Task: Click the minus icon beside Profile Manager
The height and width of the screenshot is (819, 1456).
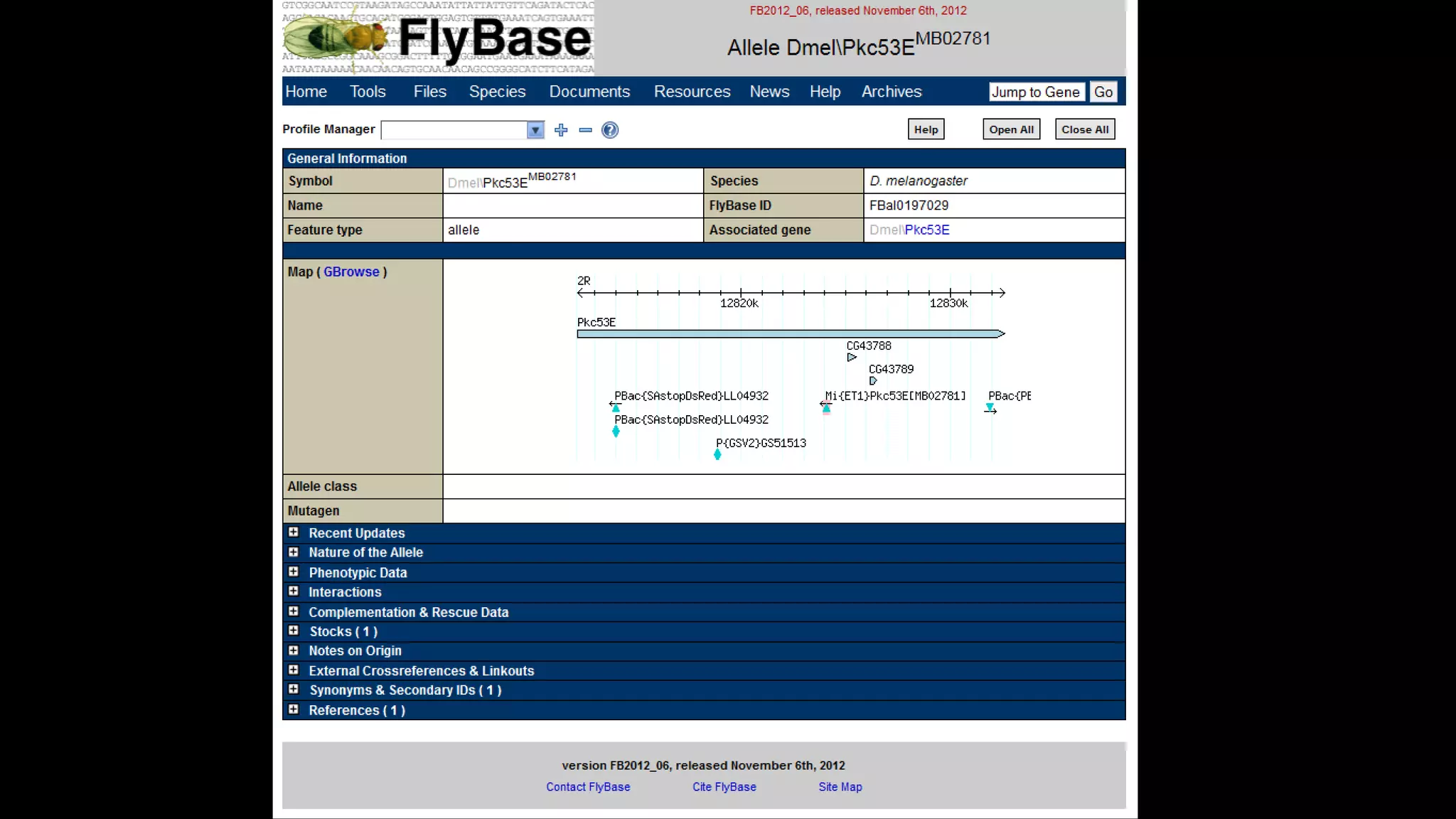Action: [585, 130]
